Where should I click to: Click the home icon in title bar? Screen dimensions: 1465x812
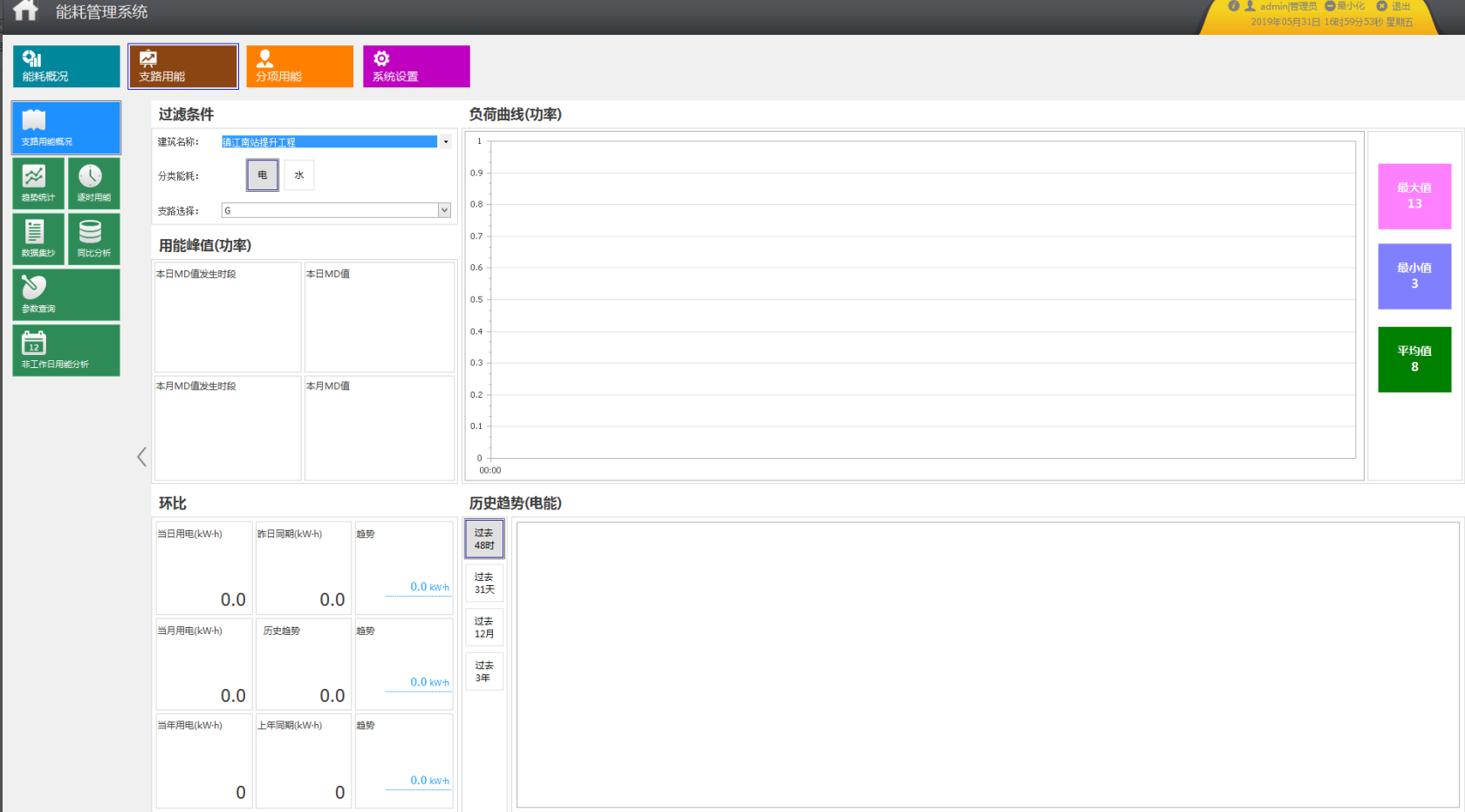coord(25,10)
